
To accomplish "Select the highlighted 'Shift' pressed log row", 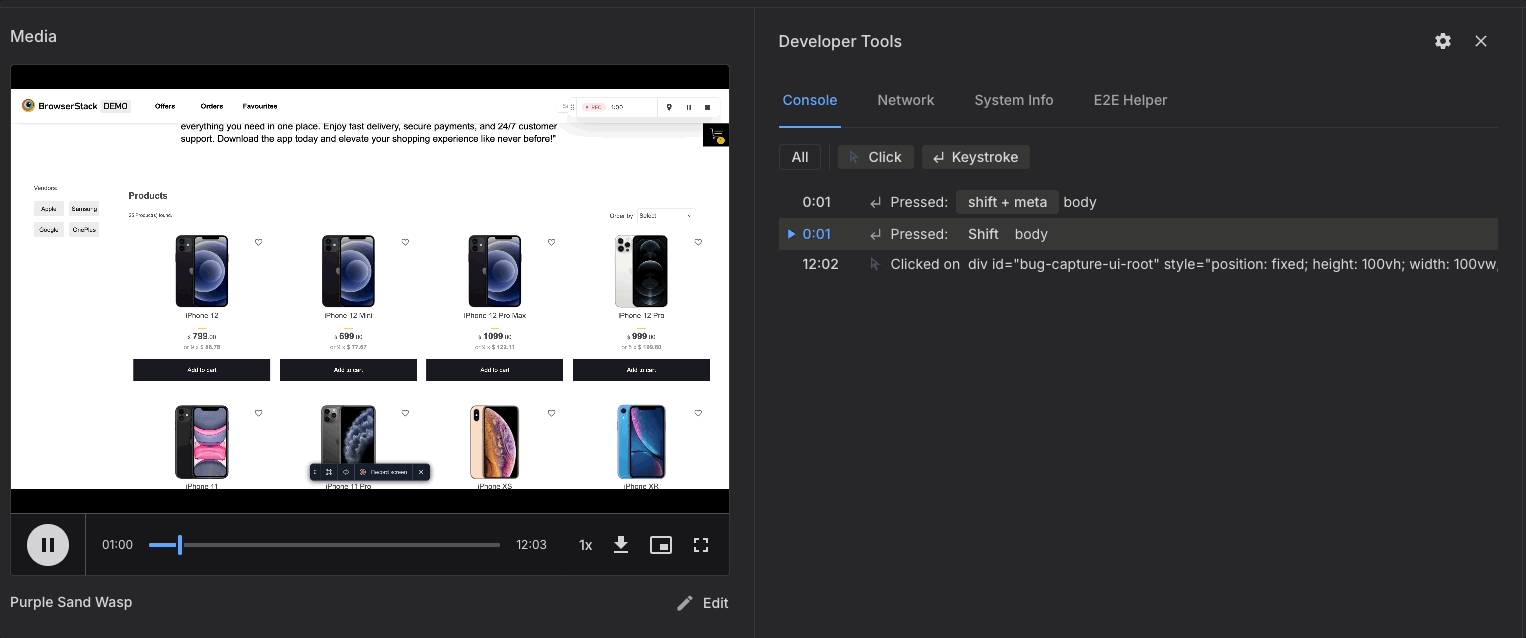I will point(1138,234).
